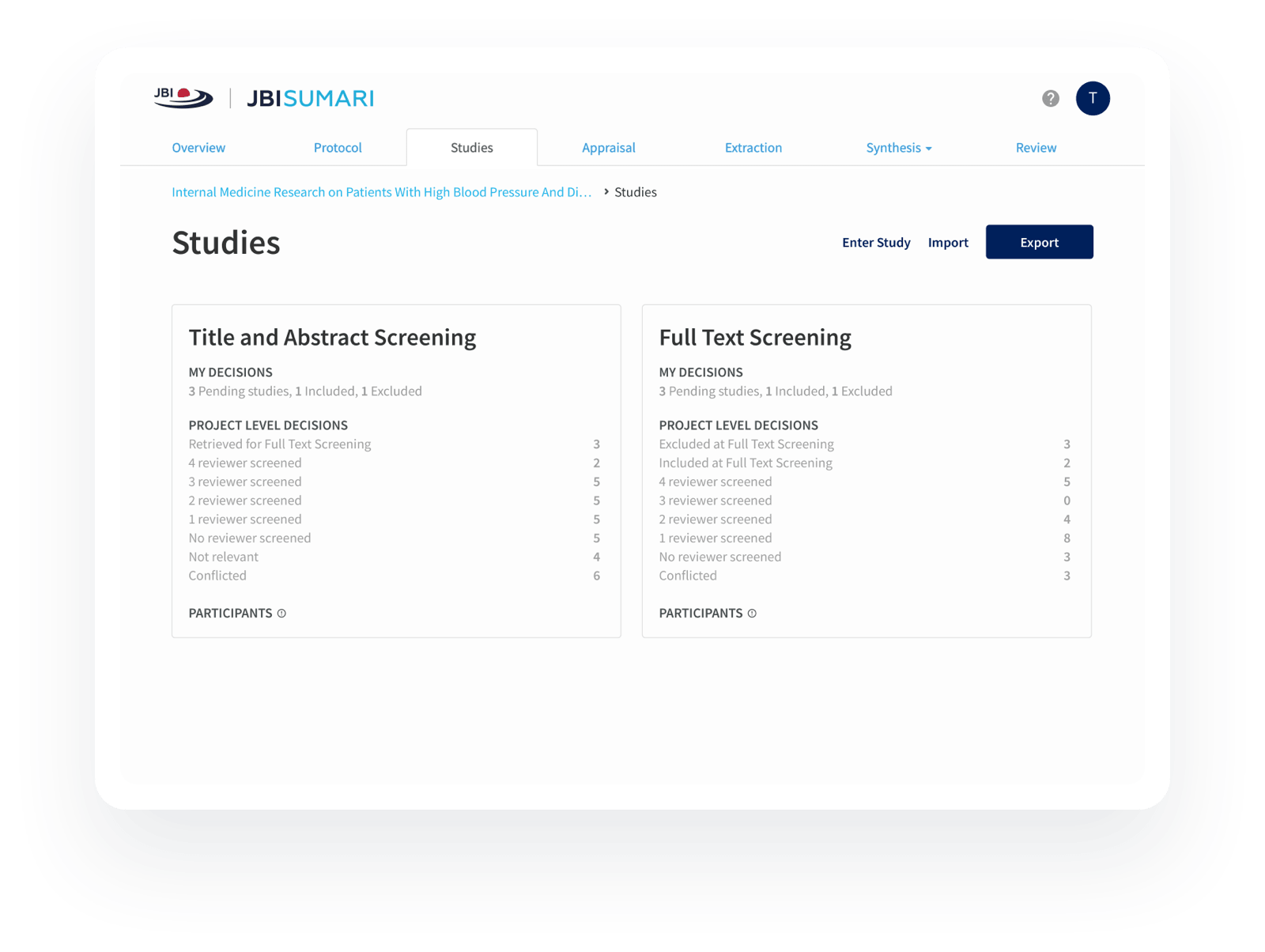The height and width of the screenshot is (952, 1265).
Task: Switch to the Appraisal tab
Action: coord(609,147)
